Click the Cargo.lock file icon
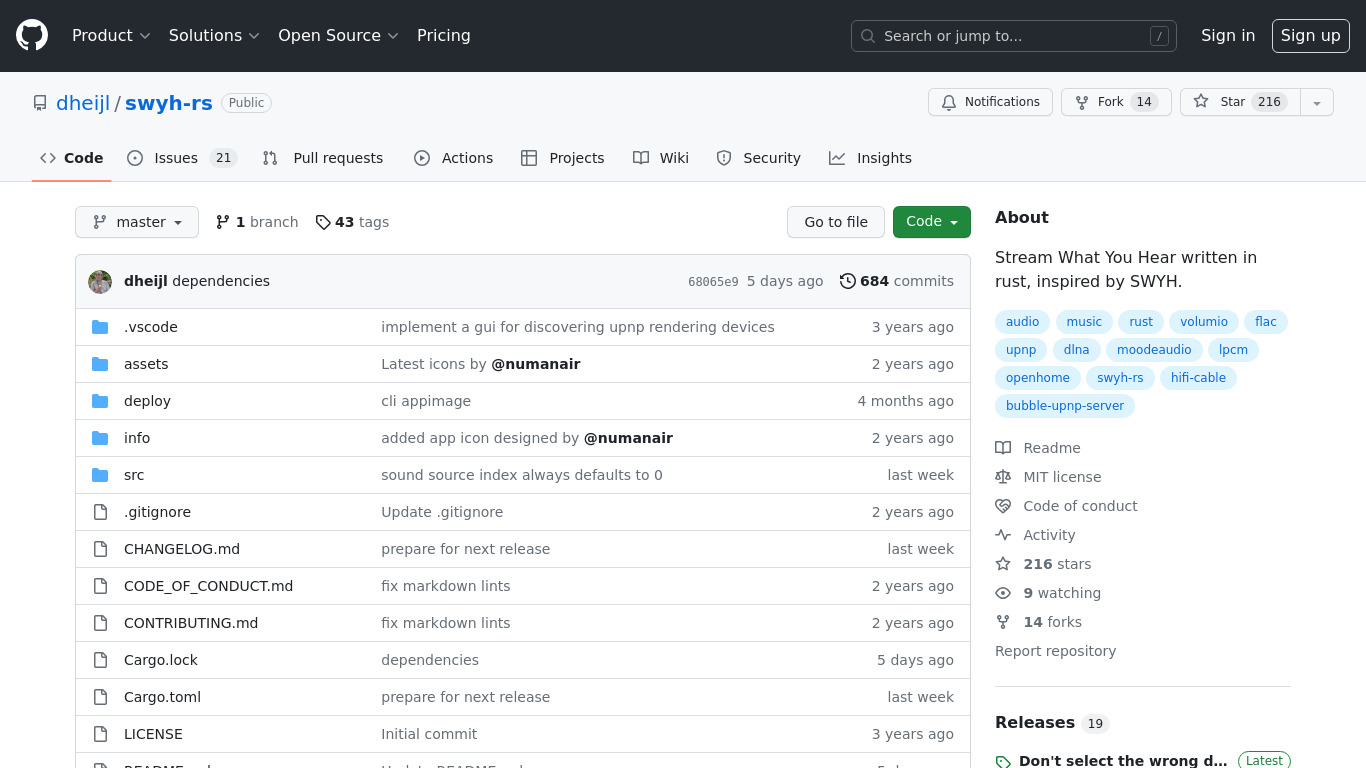The width and height of the screenshot is (1366, 768). [100, 660]
